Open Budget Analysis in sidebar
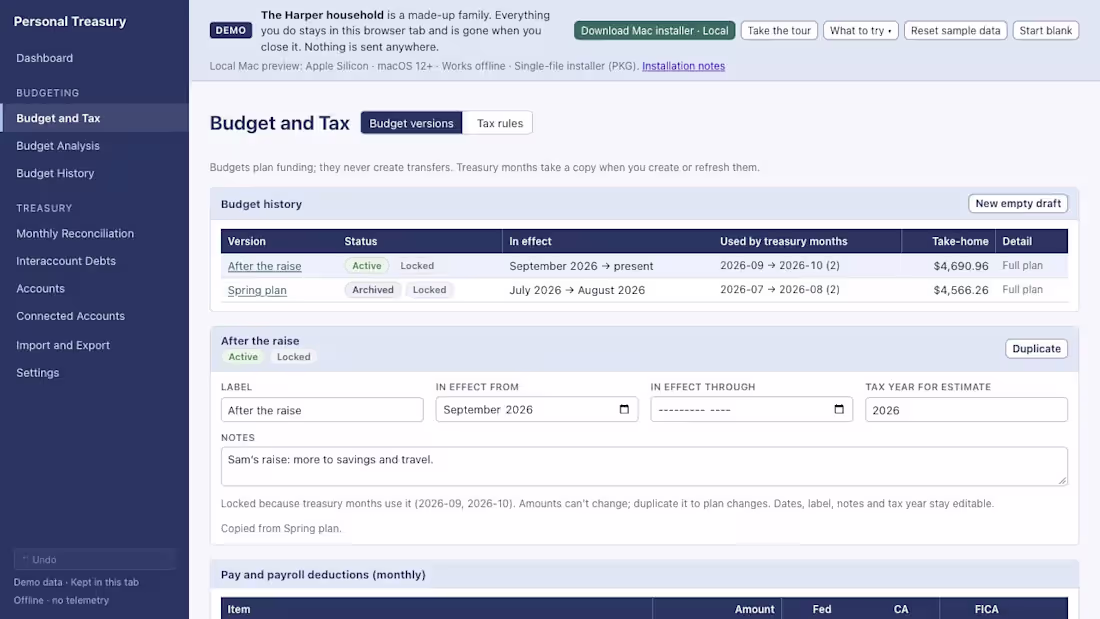Viewport: 1100px width, 619px height. tap(58, 146)
